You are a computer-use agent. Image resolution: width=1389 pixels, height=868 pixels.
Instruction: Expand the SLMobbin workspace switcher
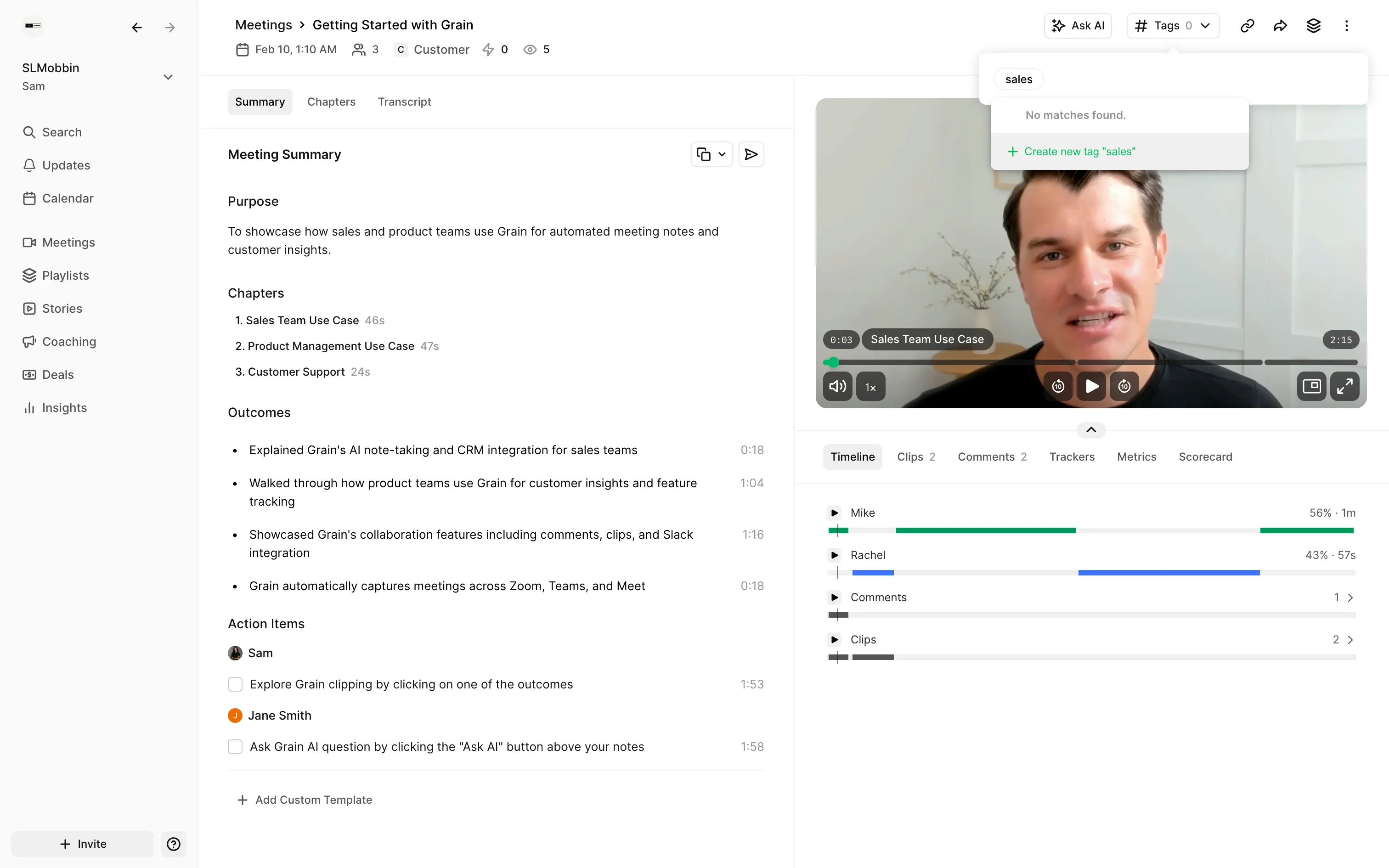click(x=168, y=77)
